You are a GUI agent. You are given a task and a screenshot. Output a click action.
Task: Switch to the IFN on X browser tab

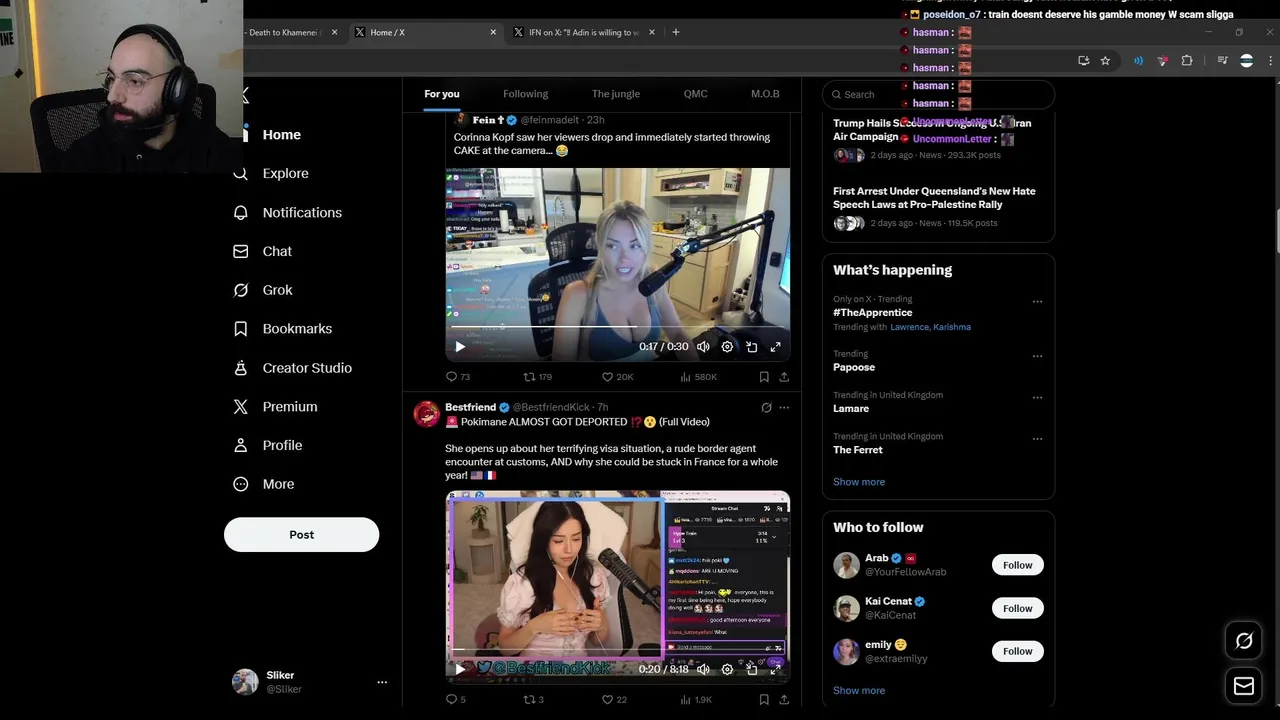(x=584, y=32)
